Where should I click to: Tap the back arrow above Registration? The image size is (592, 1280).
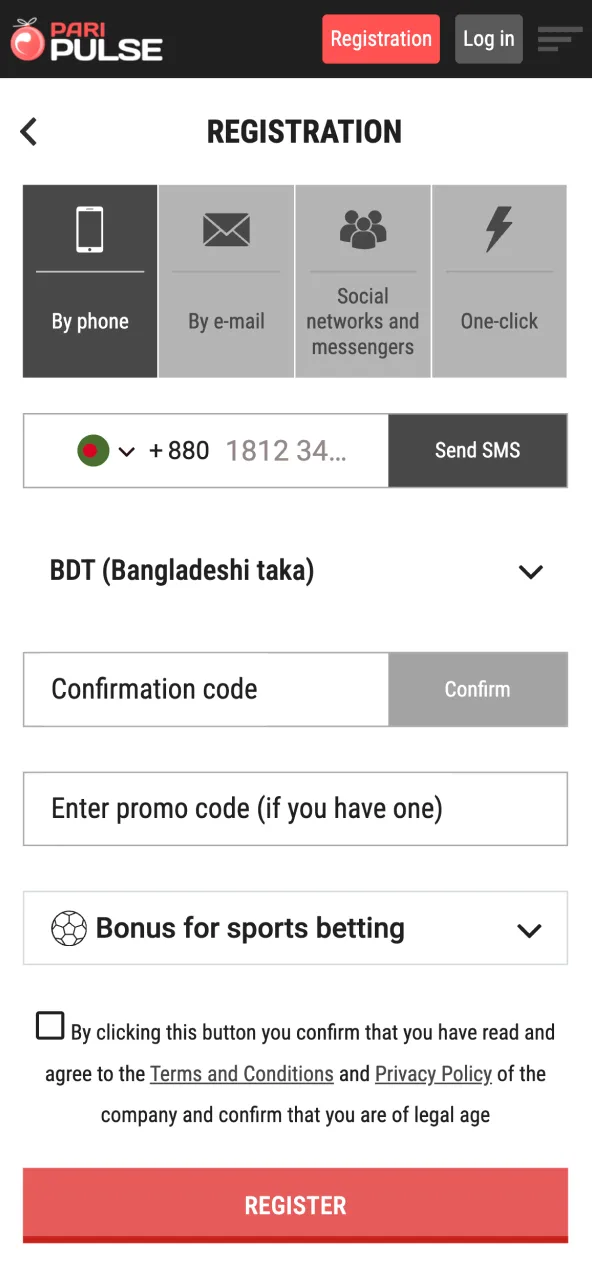coord(28,131)
